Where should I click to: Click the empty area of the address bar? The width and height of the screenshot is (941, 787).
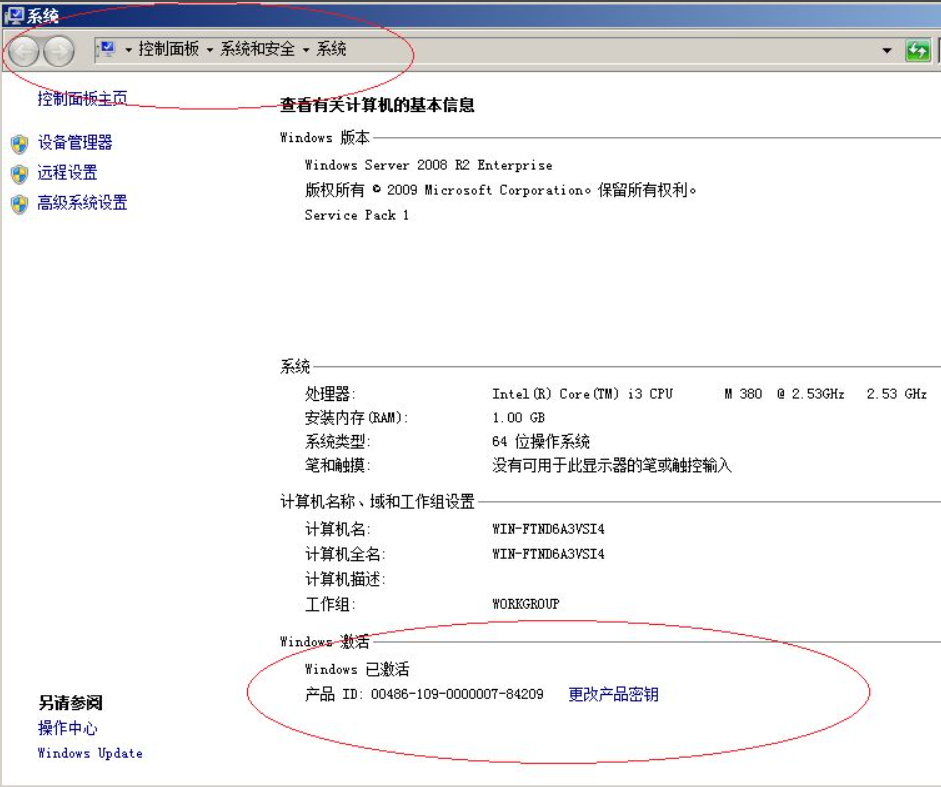coord(600,50)
